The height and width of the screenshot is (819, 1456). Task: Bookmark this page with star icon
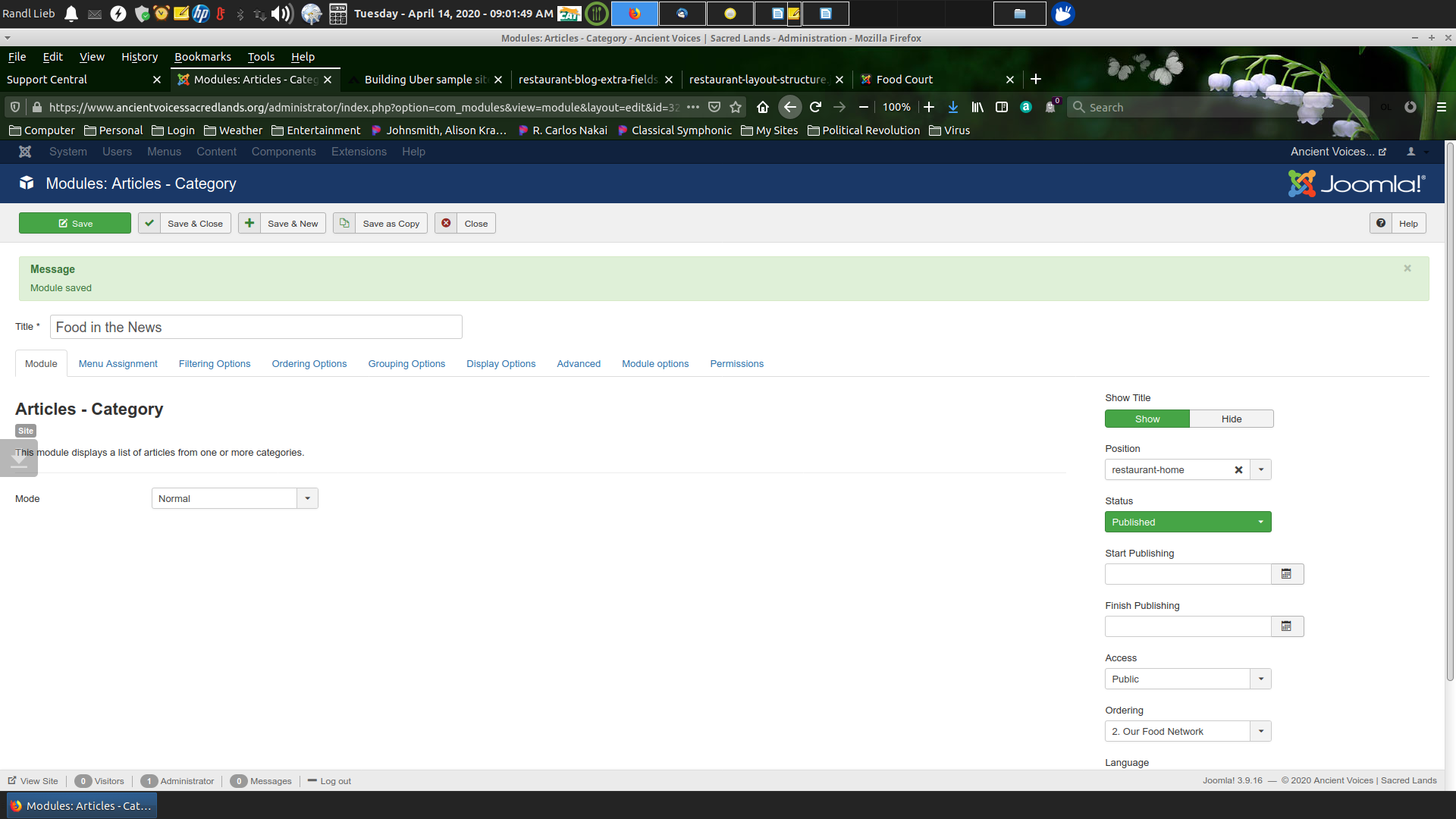(x=736, y=107)
